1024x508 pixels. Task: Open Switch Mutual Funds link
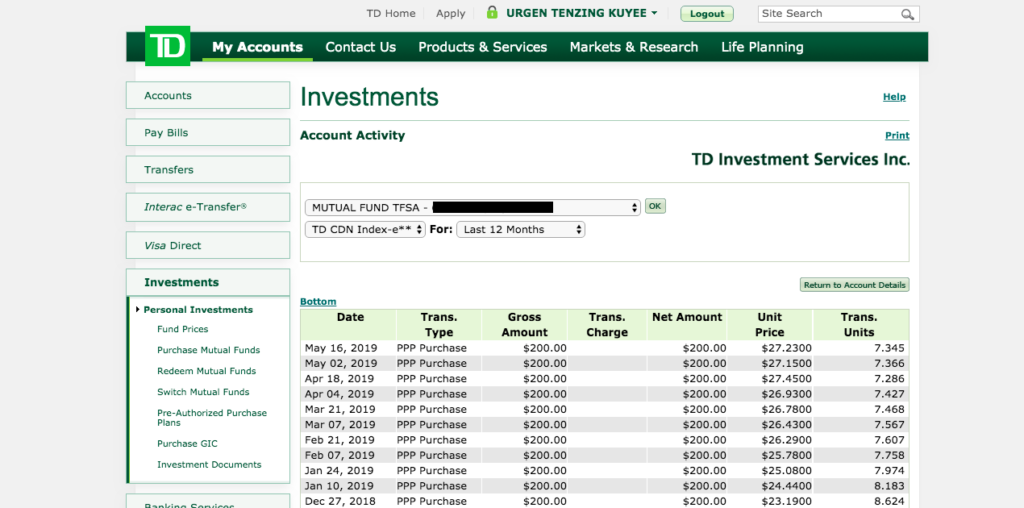203,392
